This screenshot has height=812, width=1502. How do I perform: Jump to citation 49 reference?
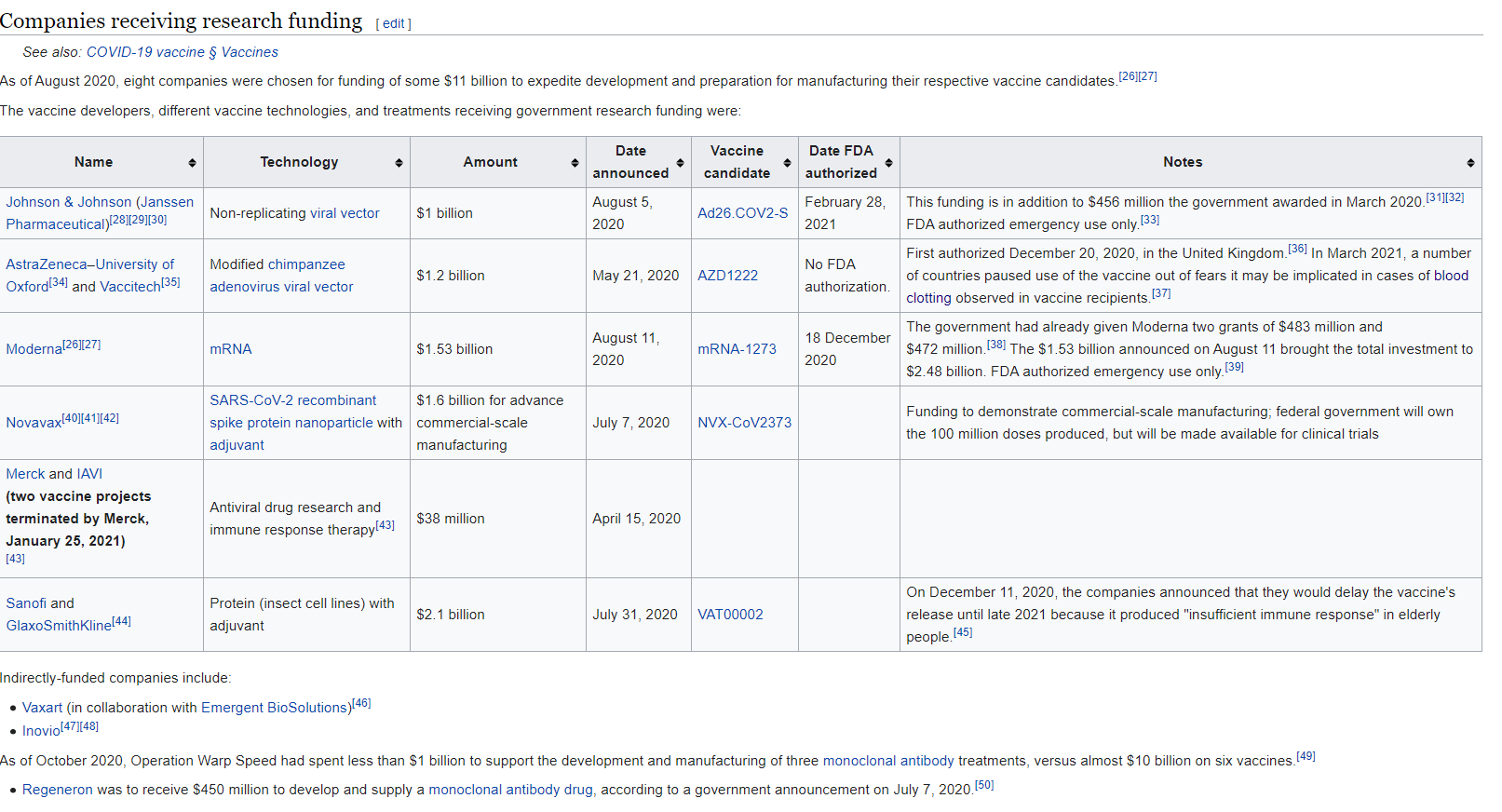1306,756
